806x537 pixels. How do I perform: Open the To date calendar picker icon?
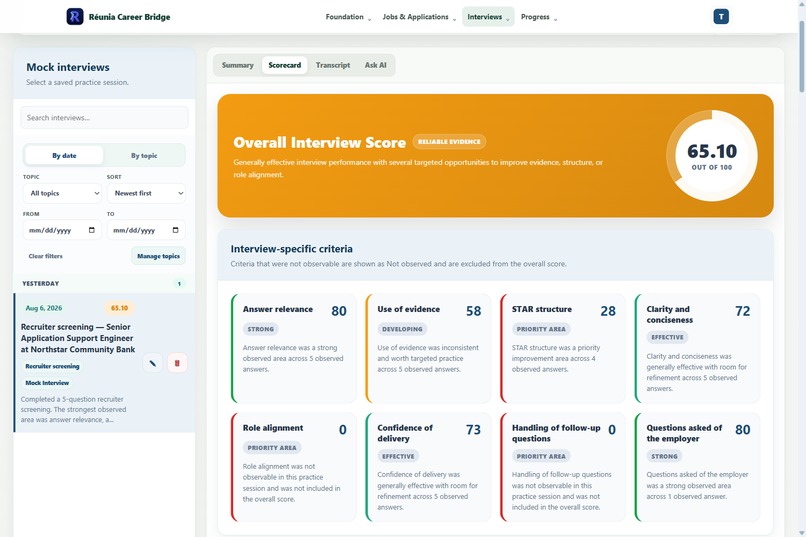175,230
